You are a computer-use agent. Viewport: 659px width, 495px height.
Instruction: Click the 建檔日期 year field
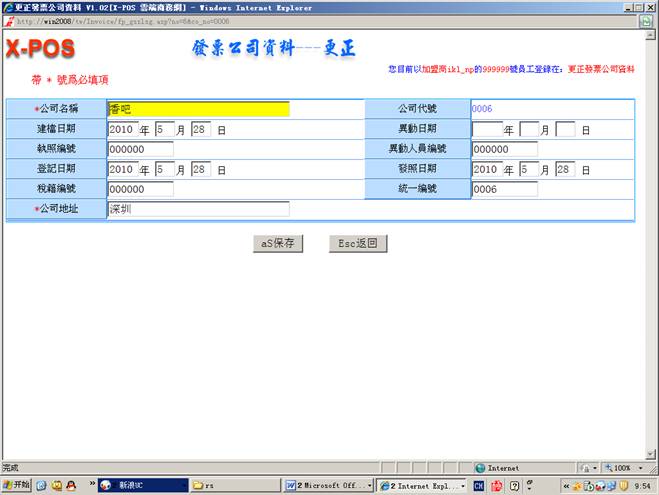[121, 129]
